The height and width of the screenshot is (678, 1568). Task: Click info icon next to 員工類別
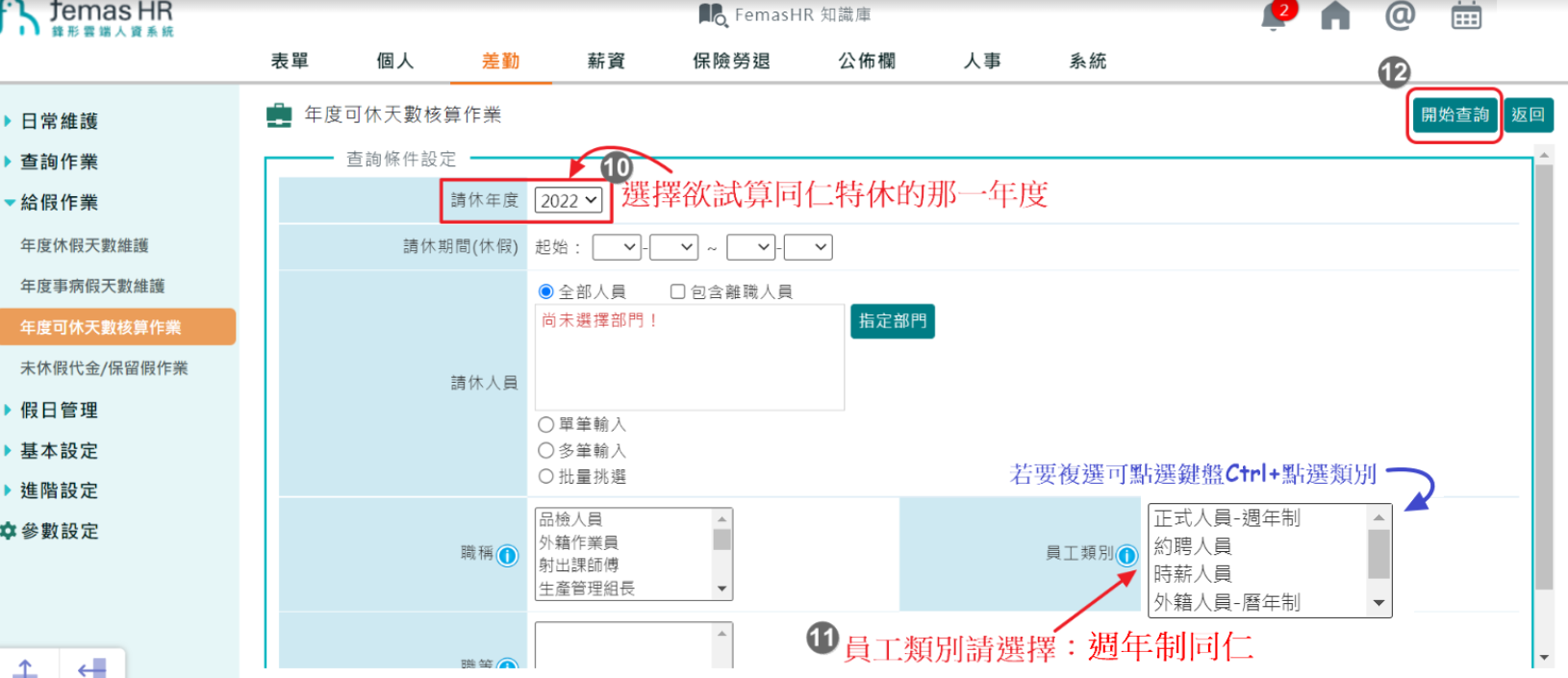tap(1126, 555)
